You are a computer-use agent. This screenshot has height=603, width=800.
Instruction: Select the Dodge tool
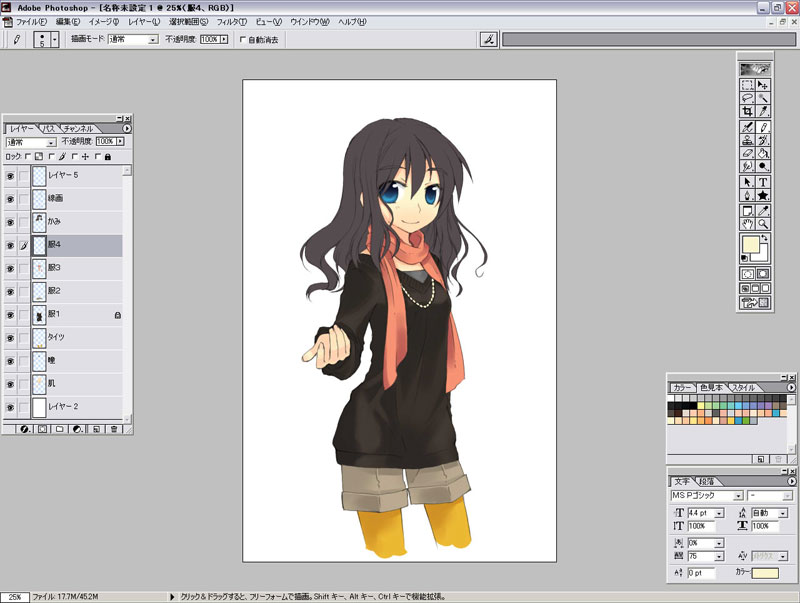click(763, 166)
